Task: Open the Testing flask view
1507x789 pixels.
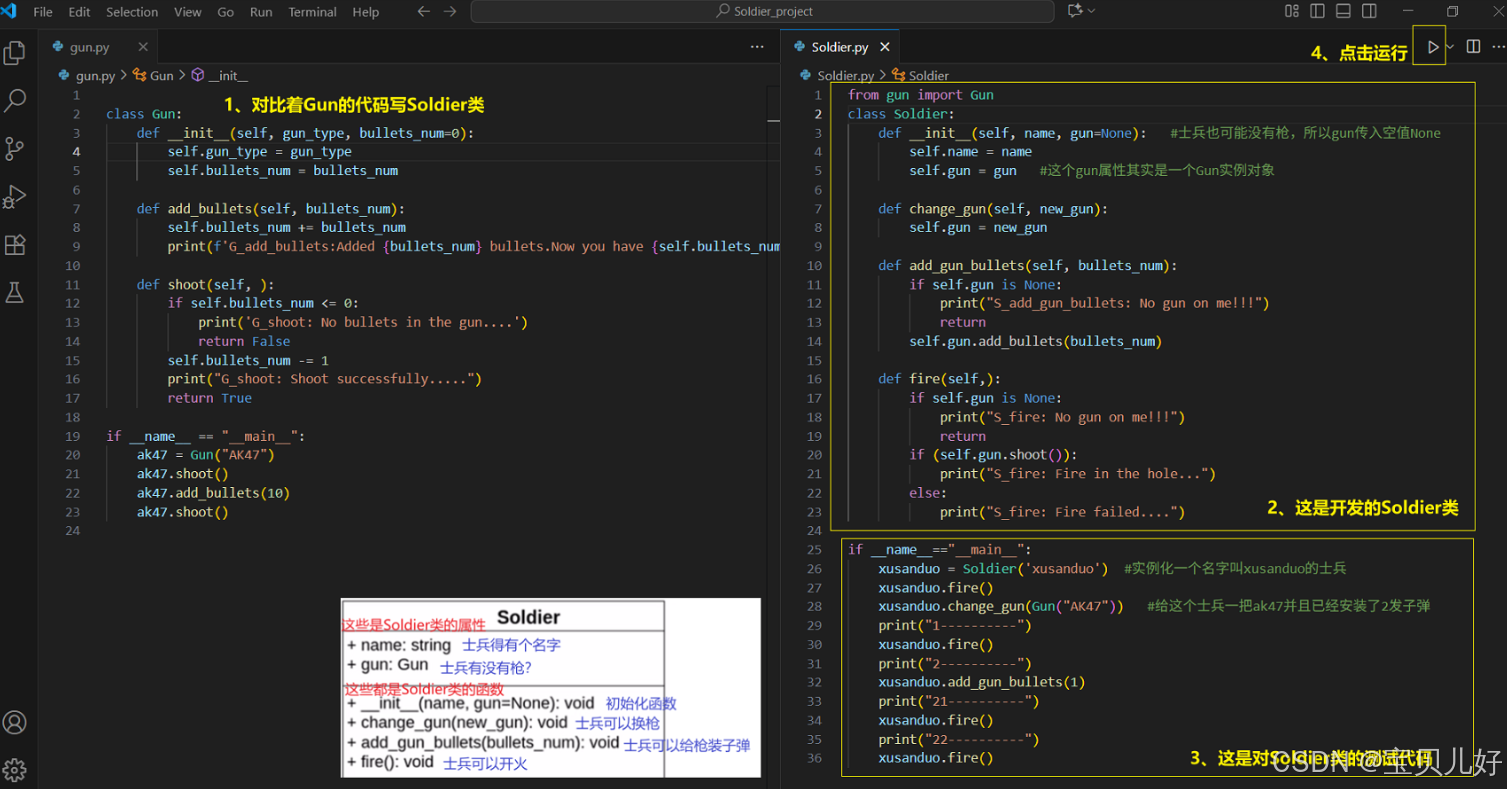Action: (x=15, y=292)
